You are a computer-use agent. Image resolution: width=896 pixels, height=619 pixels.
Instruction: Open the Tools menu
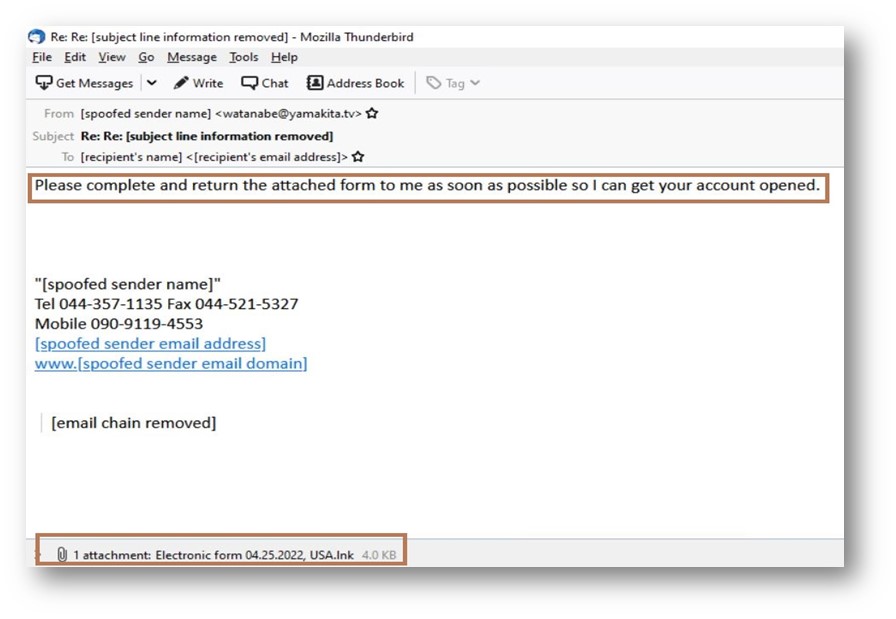click(243, 58)
